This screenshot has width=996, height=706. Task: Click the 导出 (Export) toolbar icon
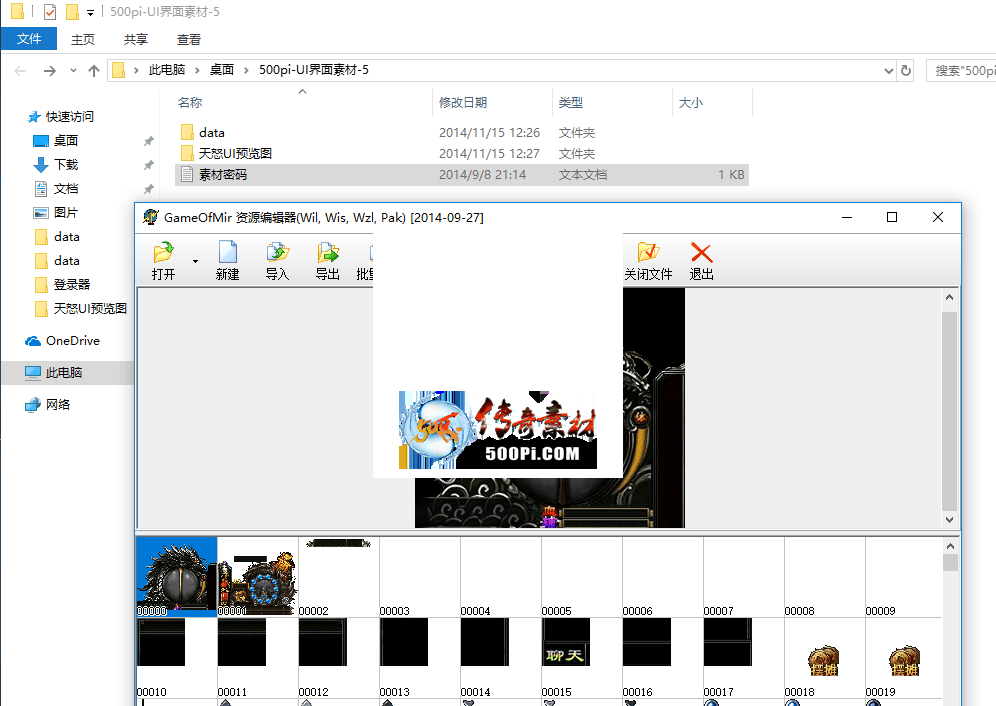click(x=328, y=261)
